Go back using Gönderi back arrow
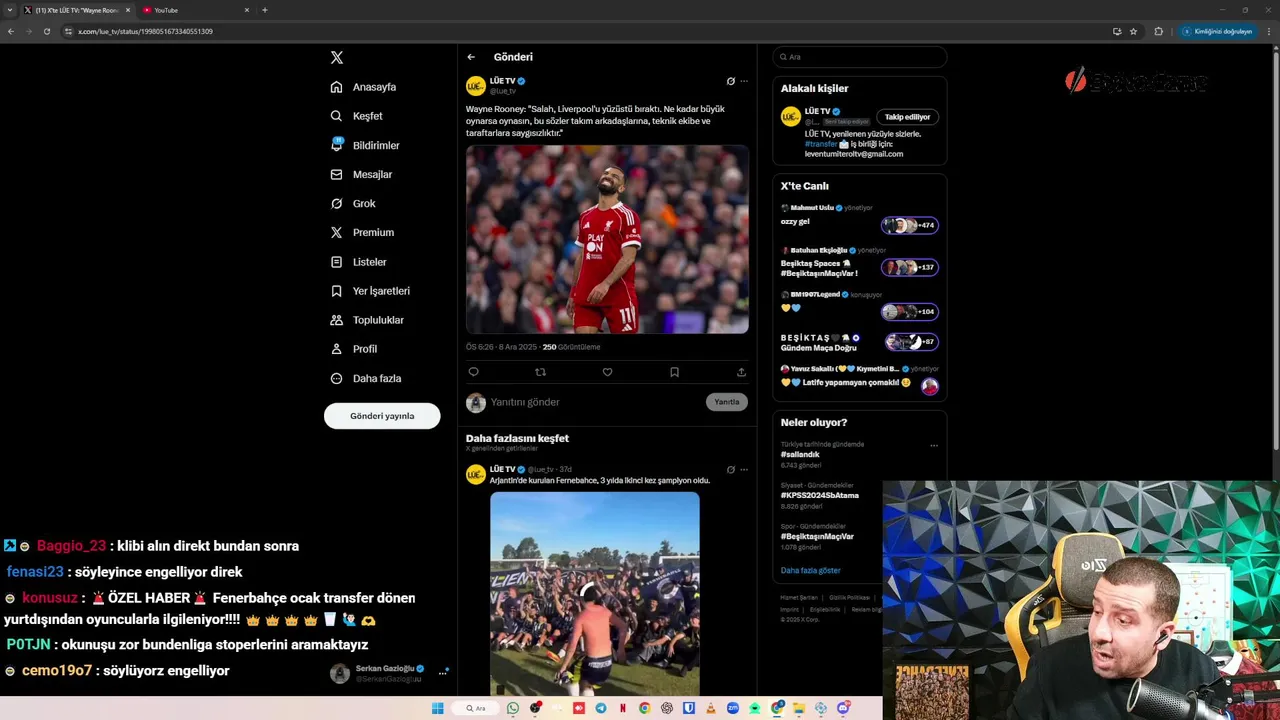This screenshot has width=1280, height=720. 471,57
